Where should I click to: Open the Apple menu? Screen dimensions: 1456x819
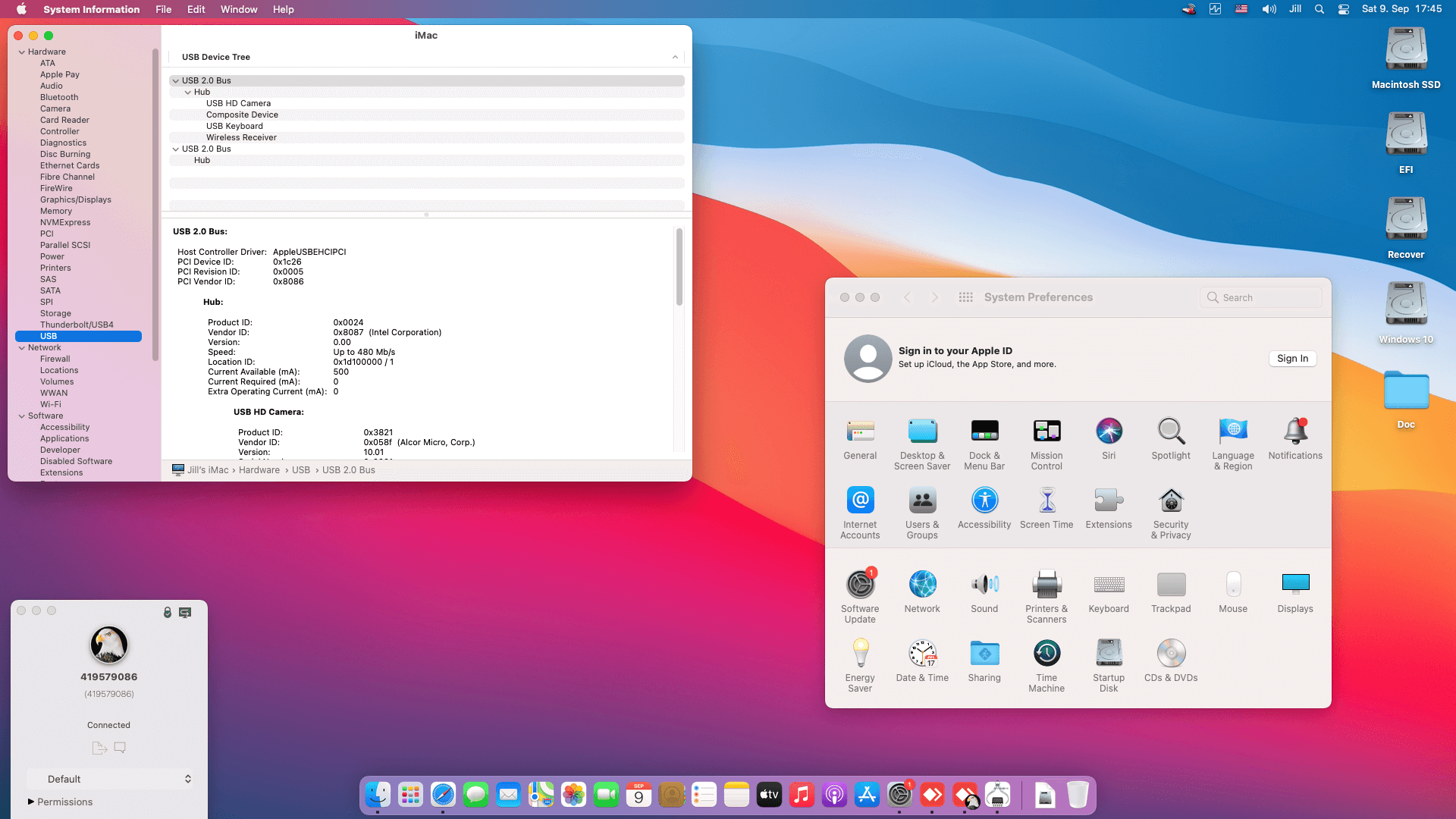(x=21, y=9)
